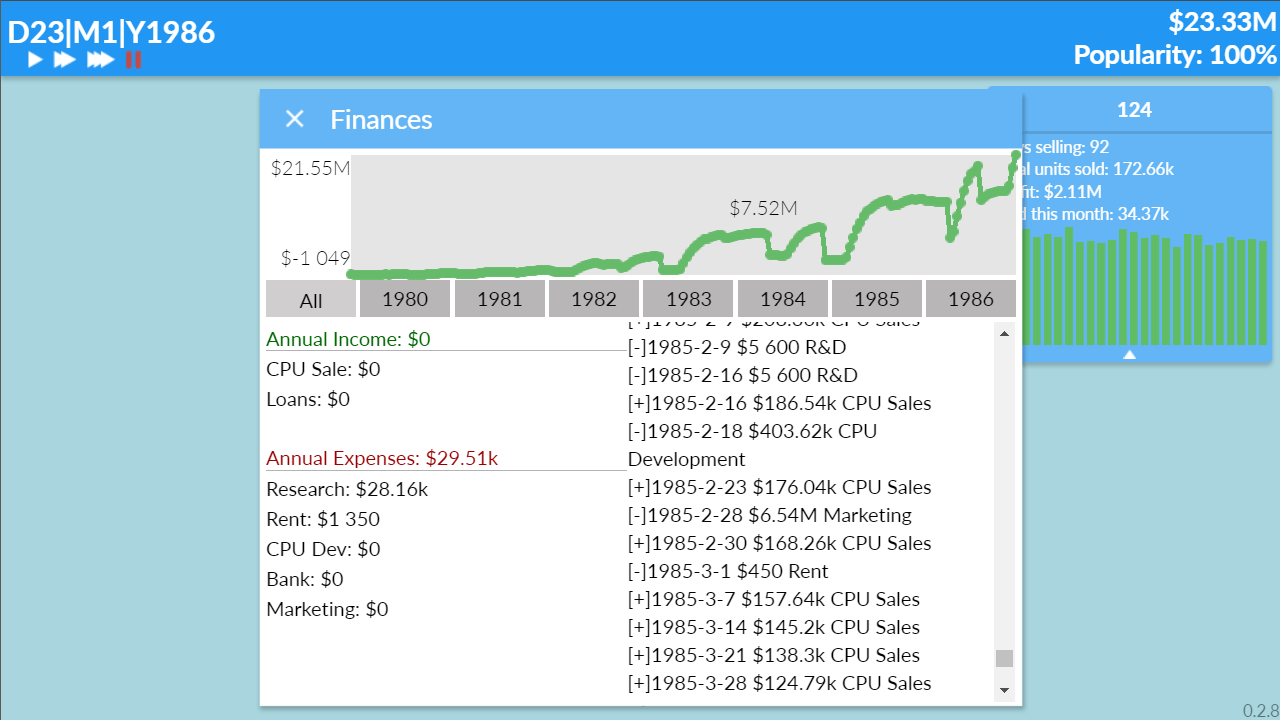Viewport: 1280px width, 720px height.
Task: Open the 1983 year tab
Action: [x=689, y=299]
